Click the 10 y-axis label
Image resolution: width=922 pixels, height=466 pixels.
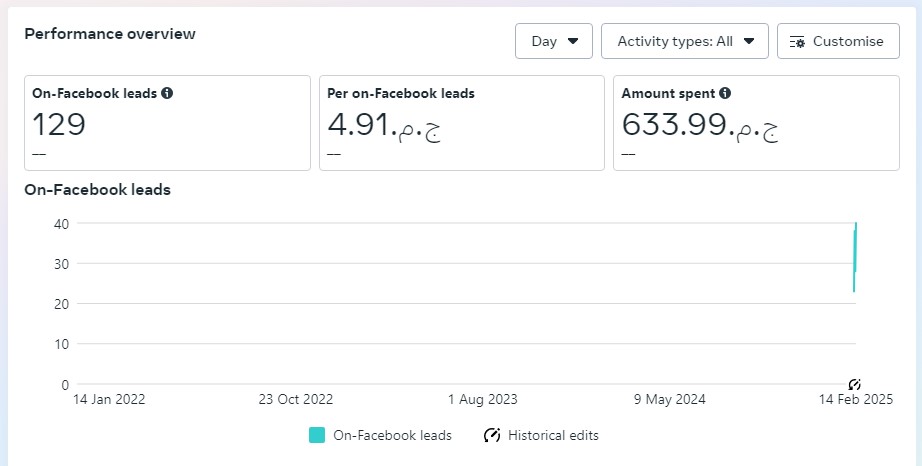point(62,344)
